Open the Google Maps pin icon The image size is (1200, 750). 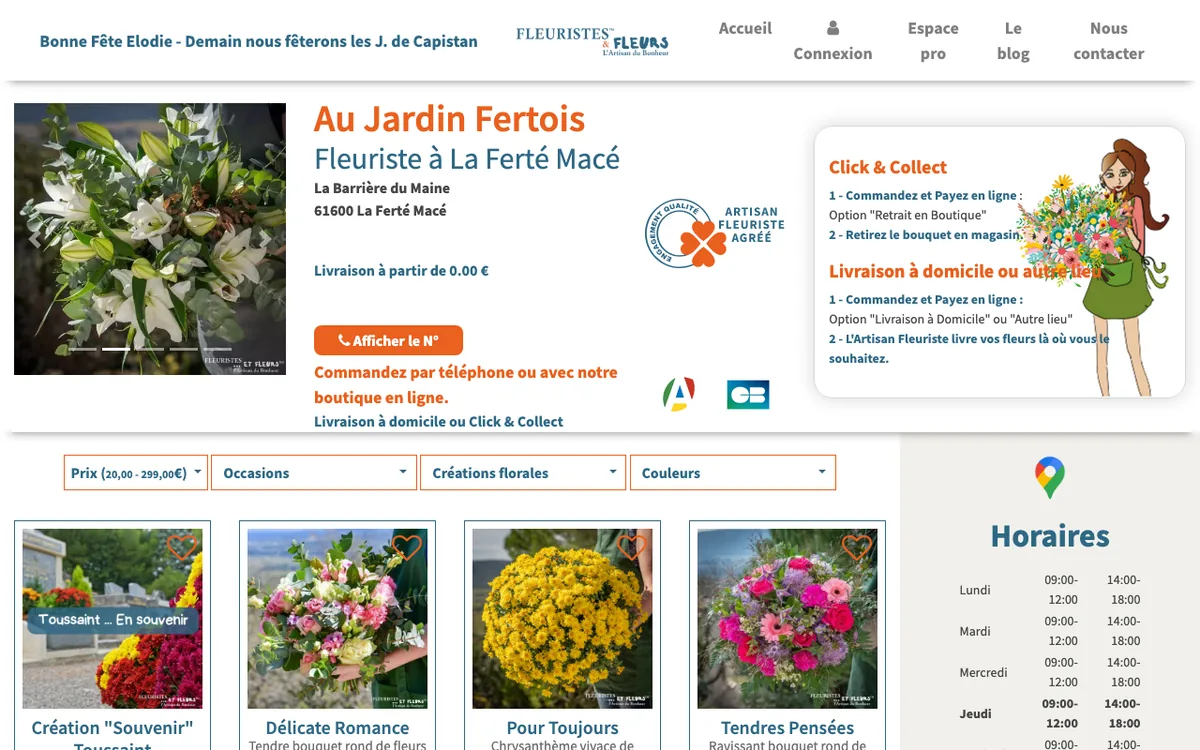pos(1050,478)
